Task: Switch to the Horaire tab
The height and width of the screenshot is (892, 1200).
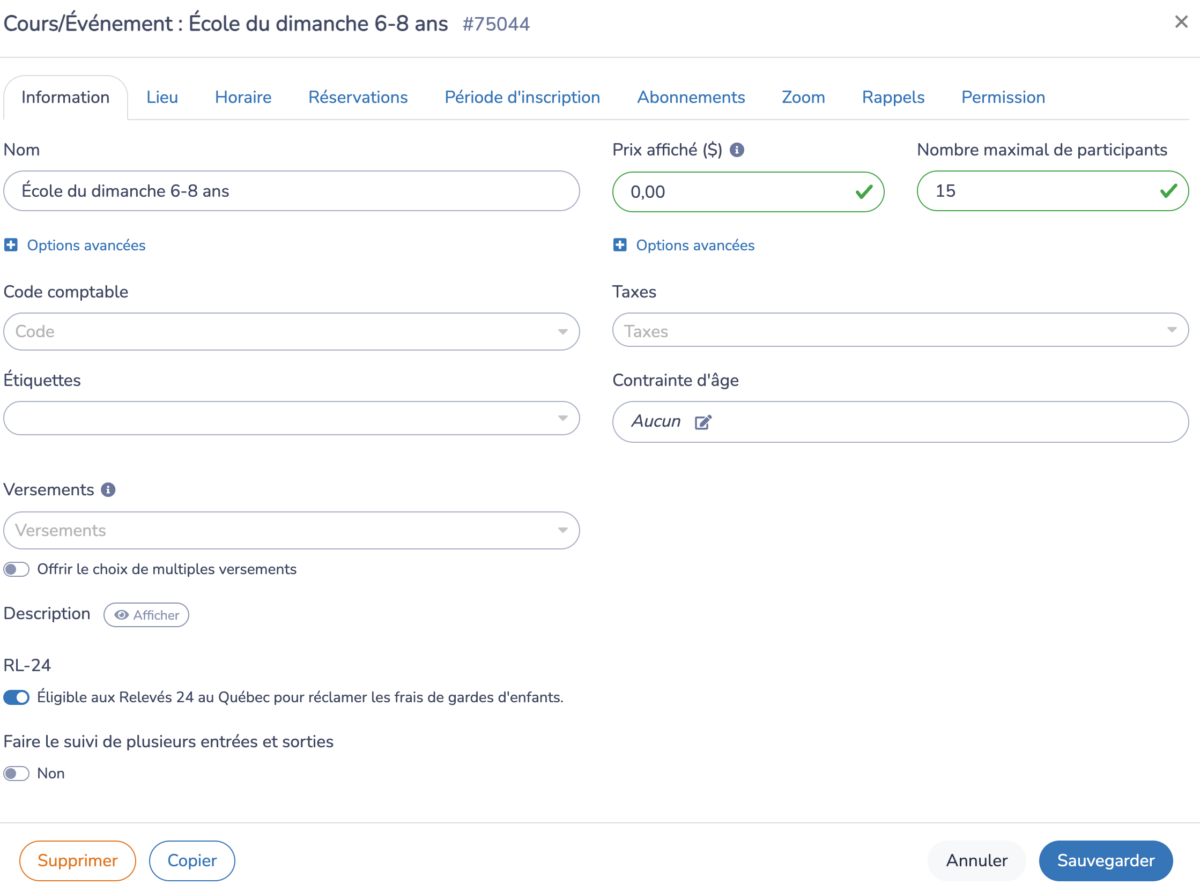Action: [243, 97]
